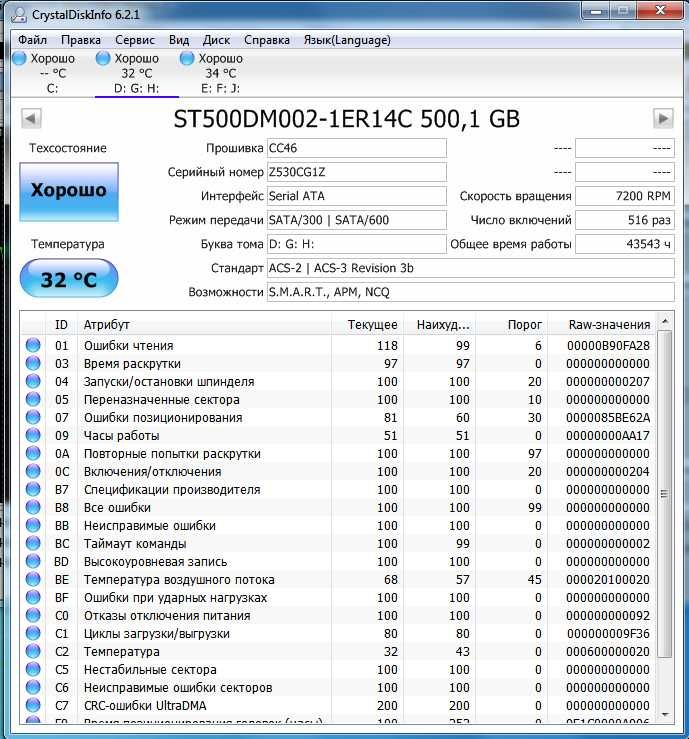
Task: Click the Буква тома field
Action: 357,244
